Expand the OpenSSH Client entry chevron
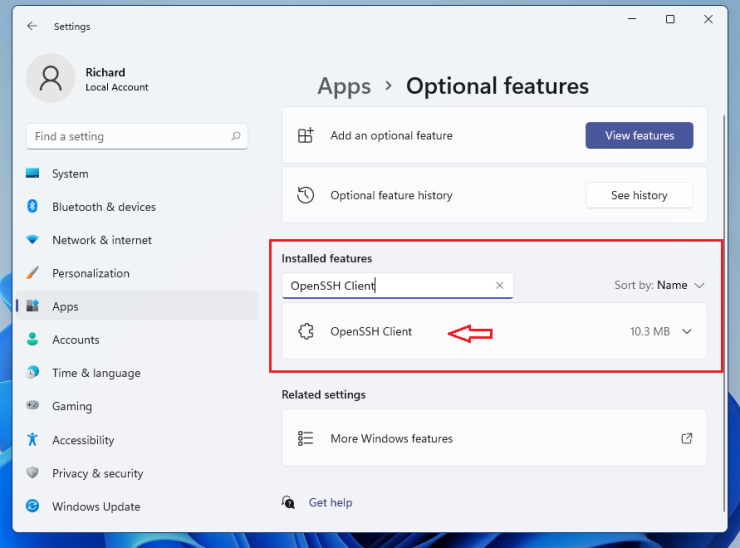This screenshot has height=548, width=740. [687, 332]
